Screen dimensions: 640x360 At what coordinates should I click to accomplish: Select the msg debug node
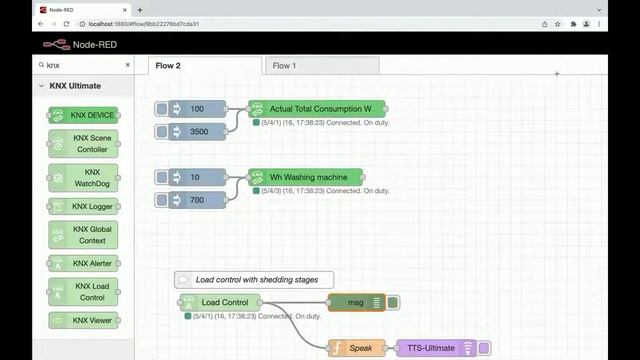(x=356, y=302)
